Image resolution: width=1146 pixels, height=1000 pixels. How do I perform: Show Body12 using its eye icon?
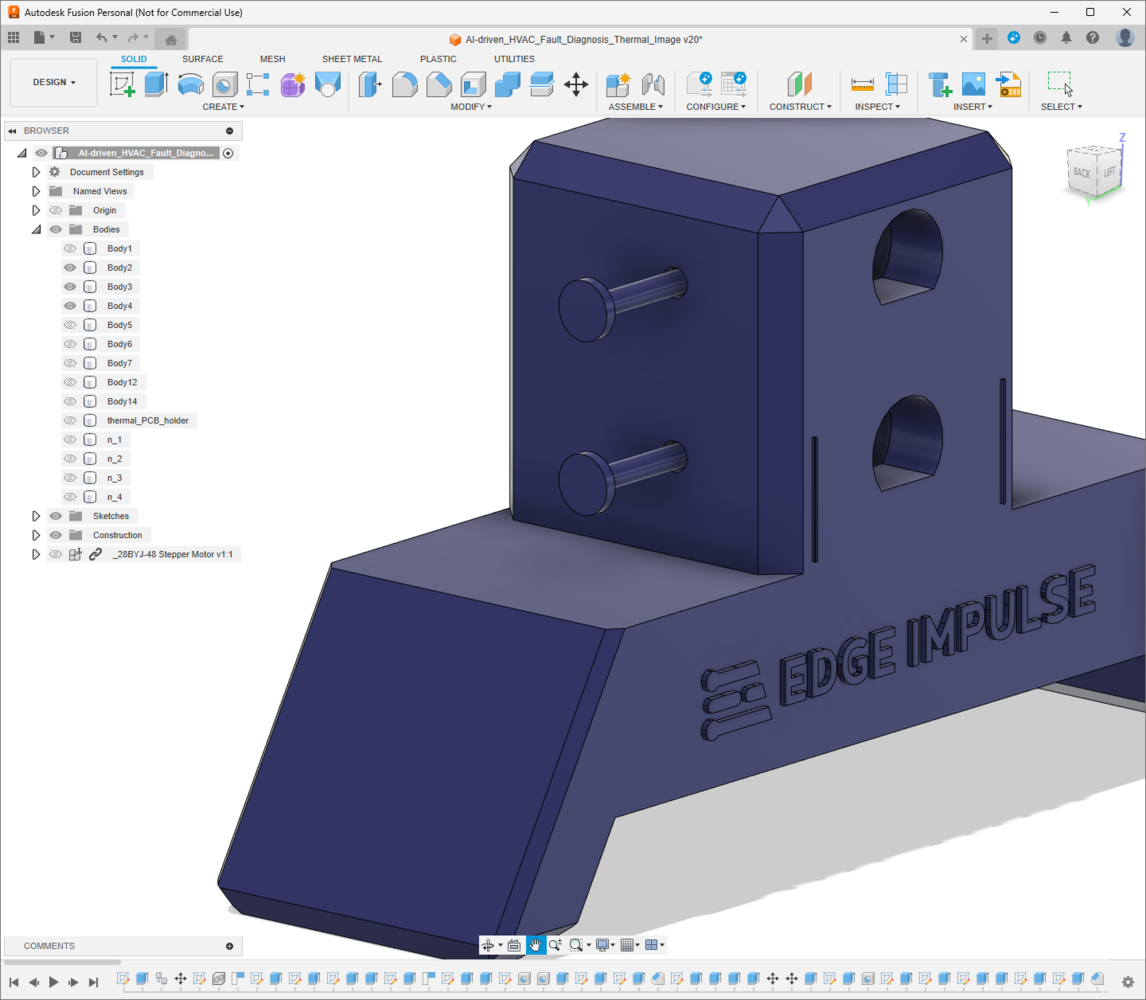coord(70,382)
